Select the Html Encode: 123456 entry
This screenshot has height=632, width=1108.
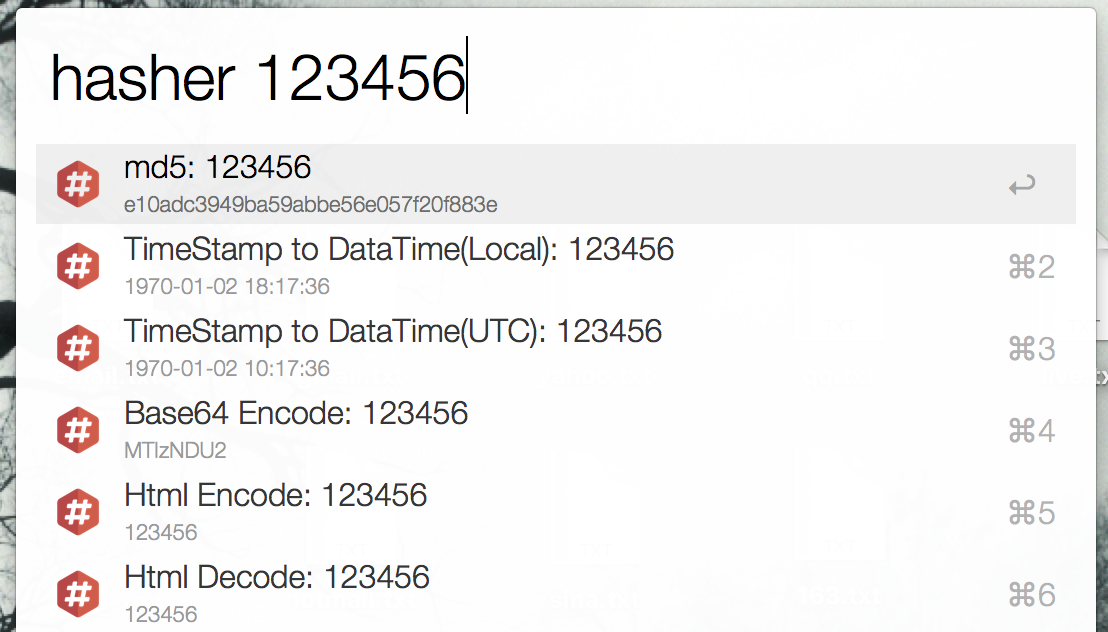coord(556,512)
